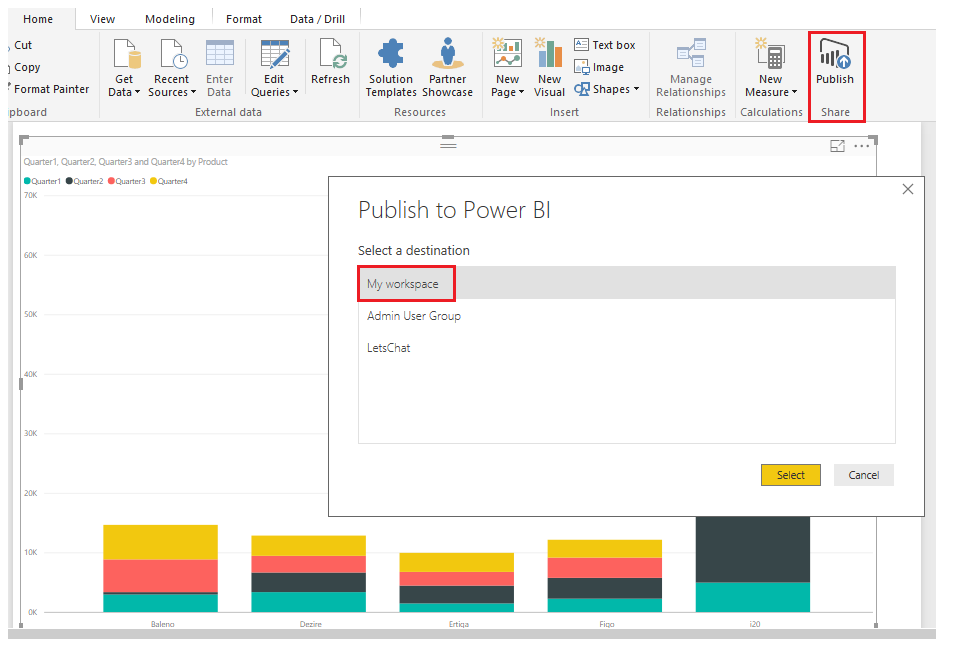Image resolution: width=954 pixels, height=645 pixels.
Task: Click the chart title text
Action: pos(125,162)
